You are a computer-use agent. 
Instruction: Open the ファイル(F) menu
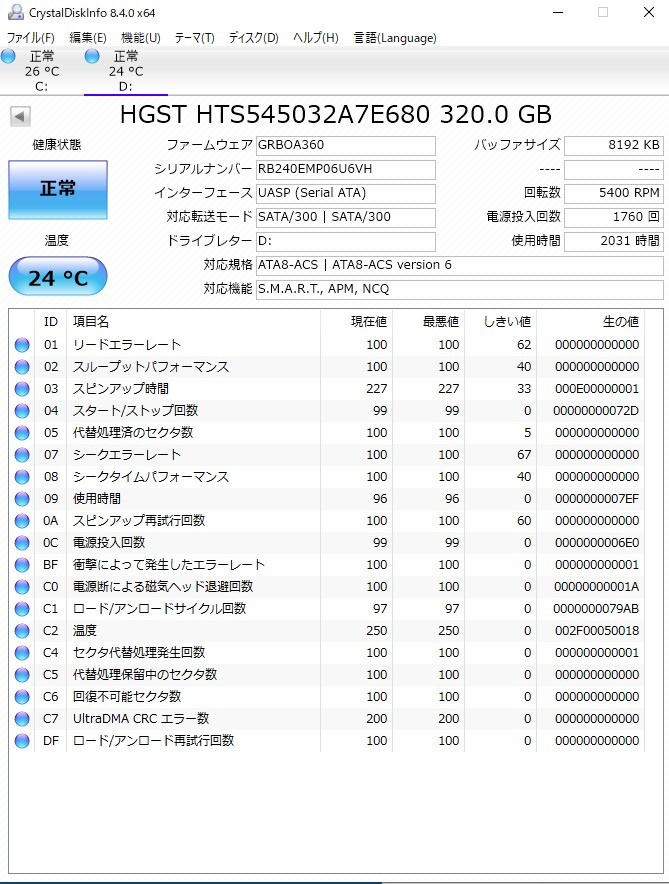pos(30,38)
